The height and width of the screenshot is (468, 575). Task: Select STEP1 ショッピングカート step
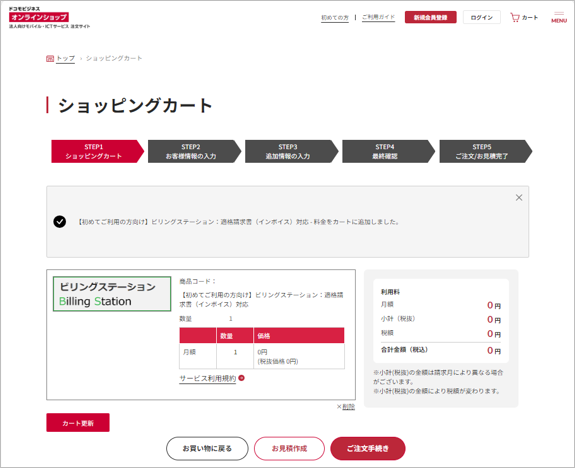coord(98,151)
